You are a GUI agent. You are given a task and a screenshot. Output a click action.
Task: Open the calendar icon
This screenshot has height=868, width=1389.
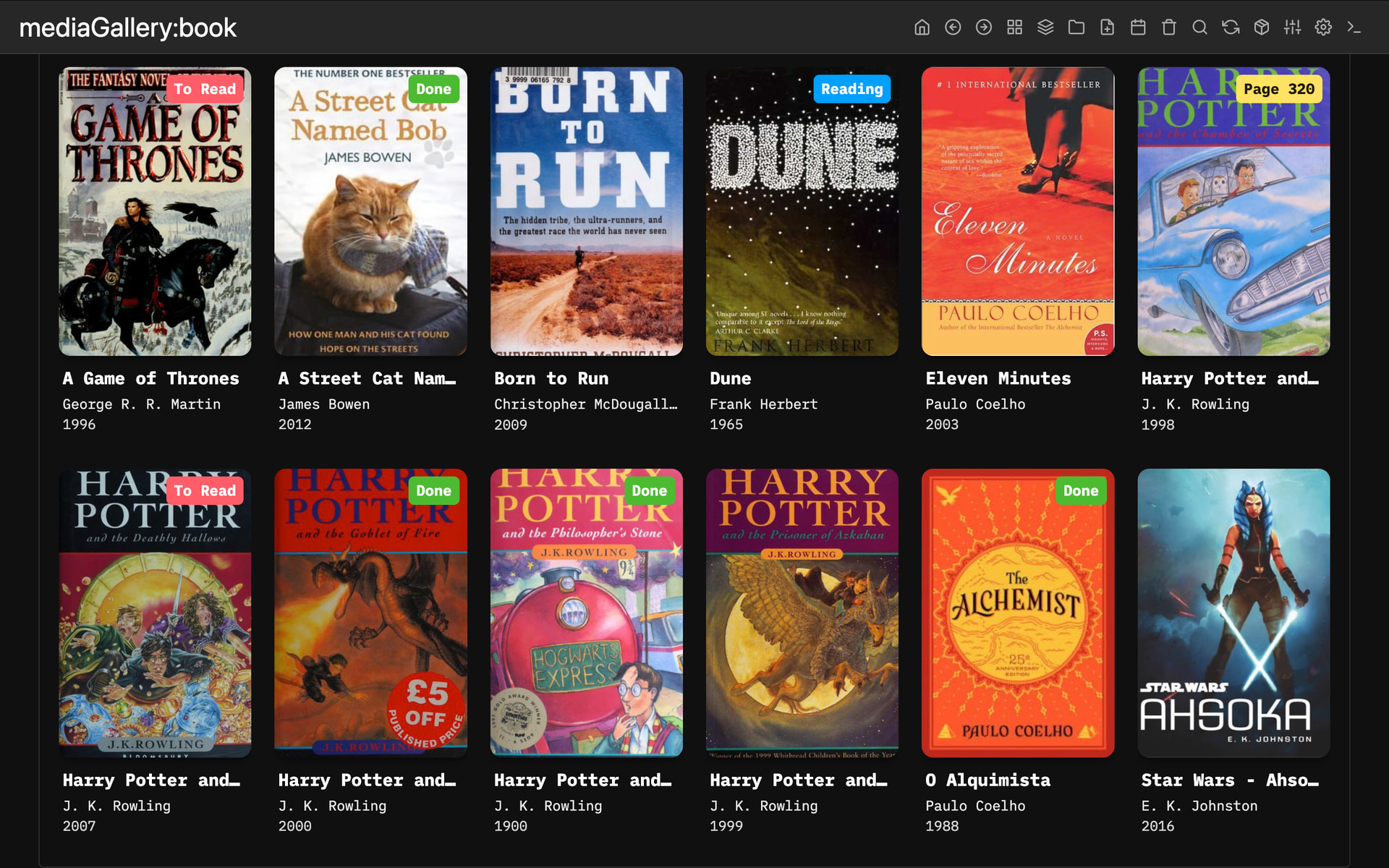tap(1138, 27)
